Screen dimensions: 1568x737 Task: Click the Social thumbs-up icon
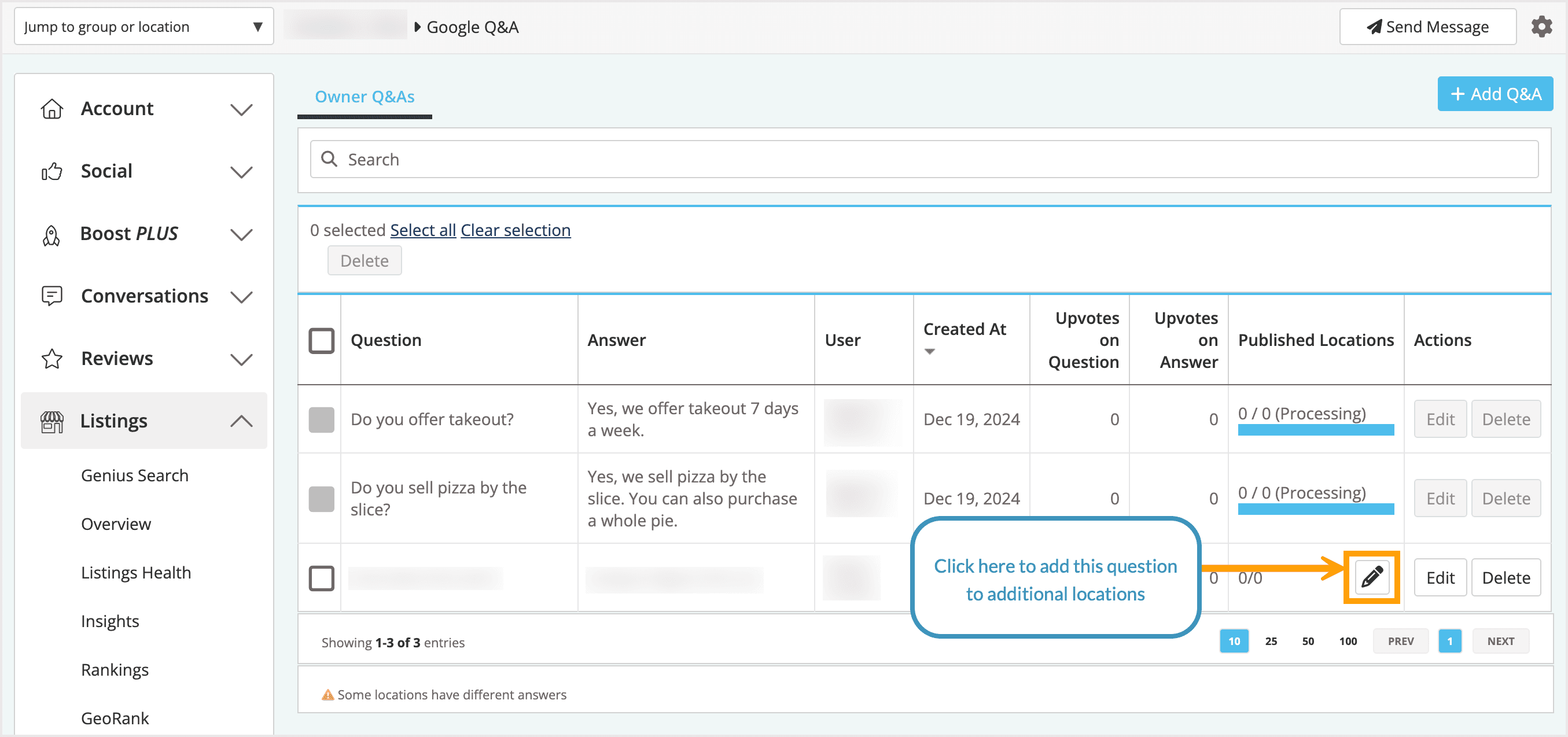coord(51,172)
